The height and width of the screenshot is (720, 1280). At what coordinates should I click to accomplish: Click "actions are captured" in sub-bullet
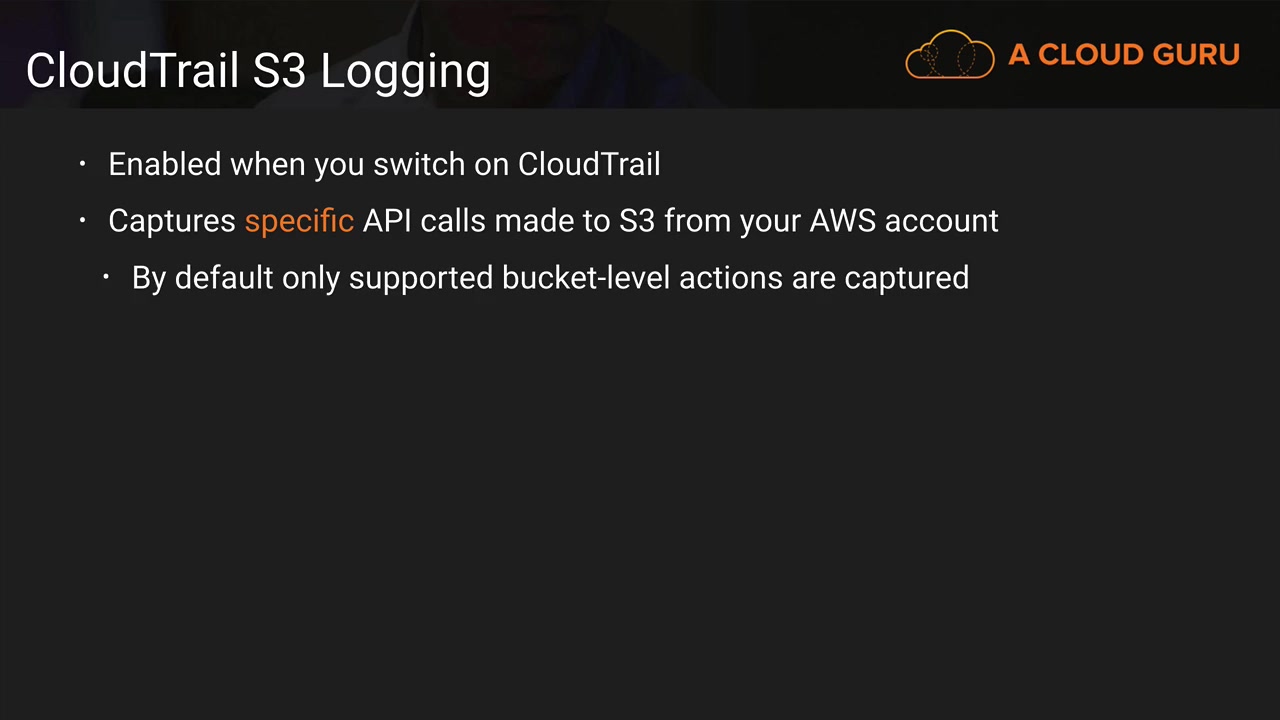tap(824, 278)
